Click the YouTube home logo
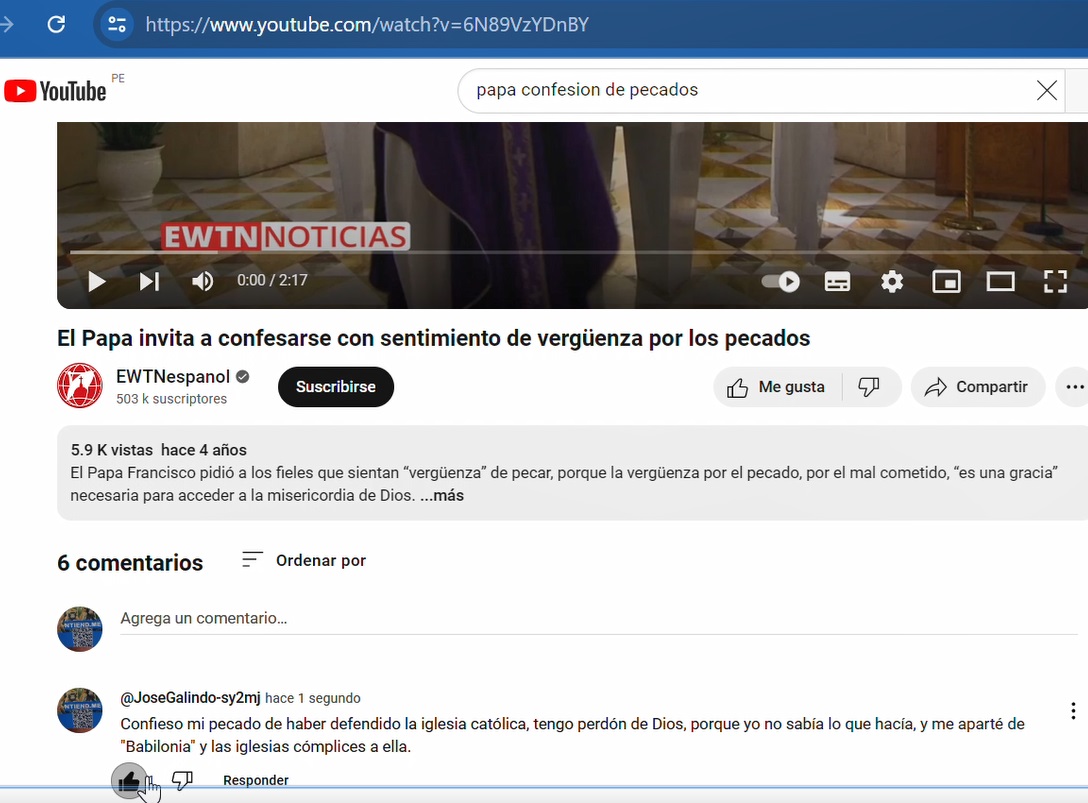The width and height of the screenshot is (1088, 803). (56, 91)
